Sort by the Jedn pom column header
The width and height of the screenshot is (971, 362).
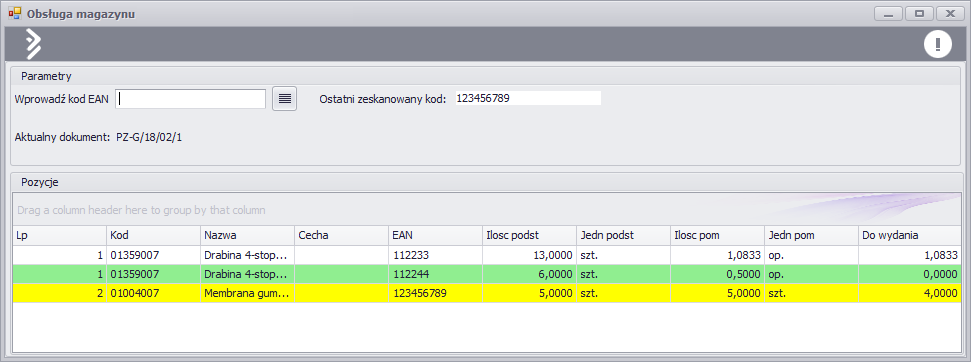tap(812, 235)
